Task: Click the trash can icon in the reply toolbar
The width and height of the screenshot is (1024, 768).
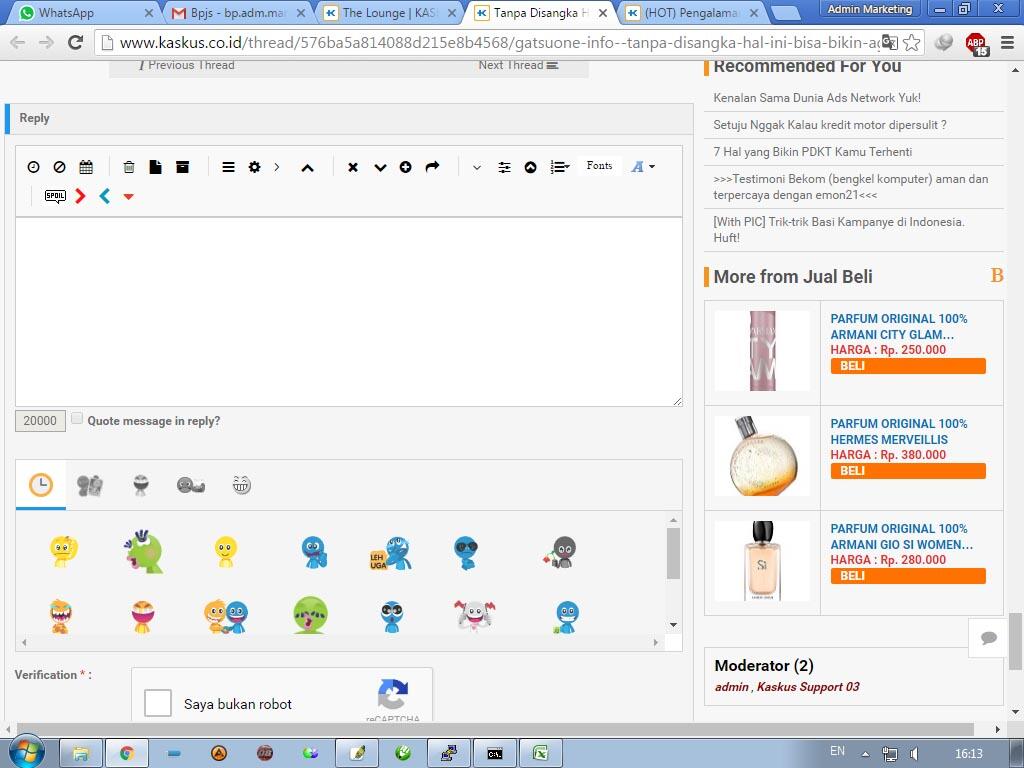Action: click(x=129, y=167)
